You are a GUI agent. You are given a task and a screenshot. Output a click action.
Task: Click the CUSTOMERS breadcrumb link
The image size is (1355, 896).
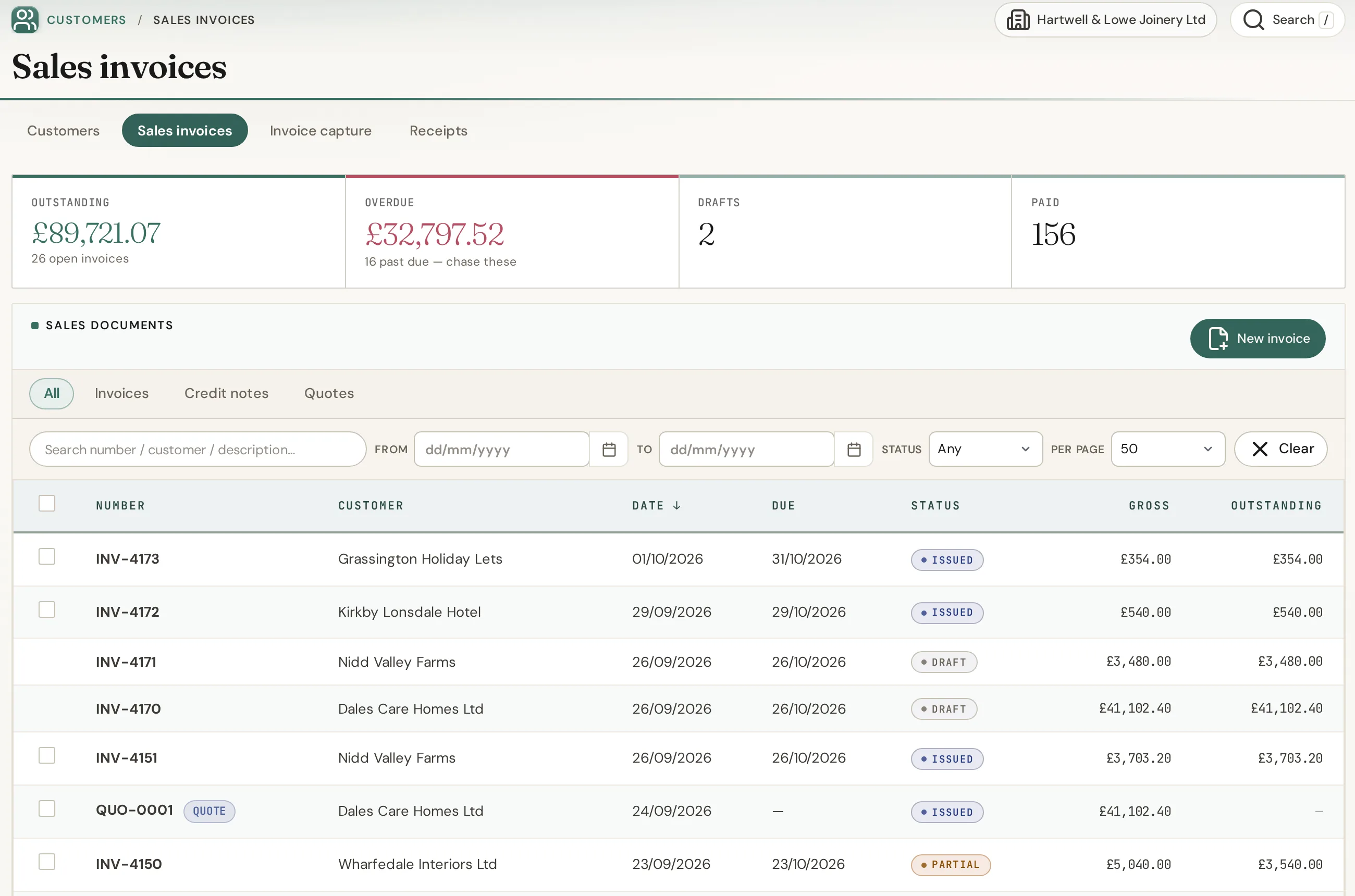pos(87,20)
